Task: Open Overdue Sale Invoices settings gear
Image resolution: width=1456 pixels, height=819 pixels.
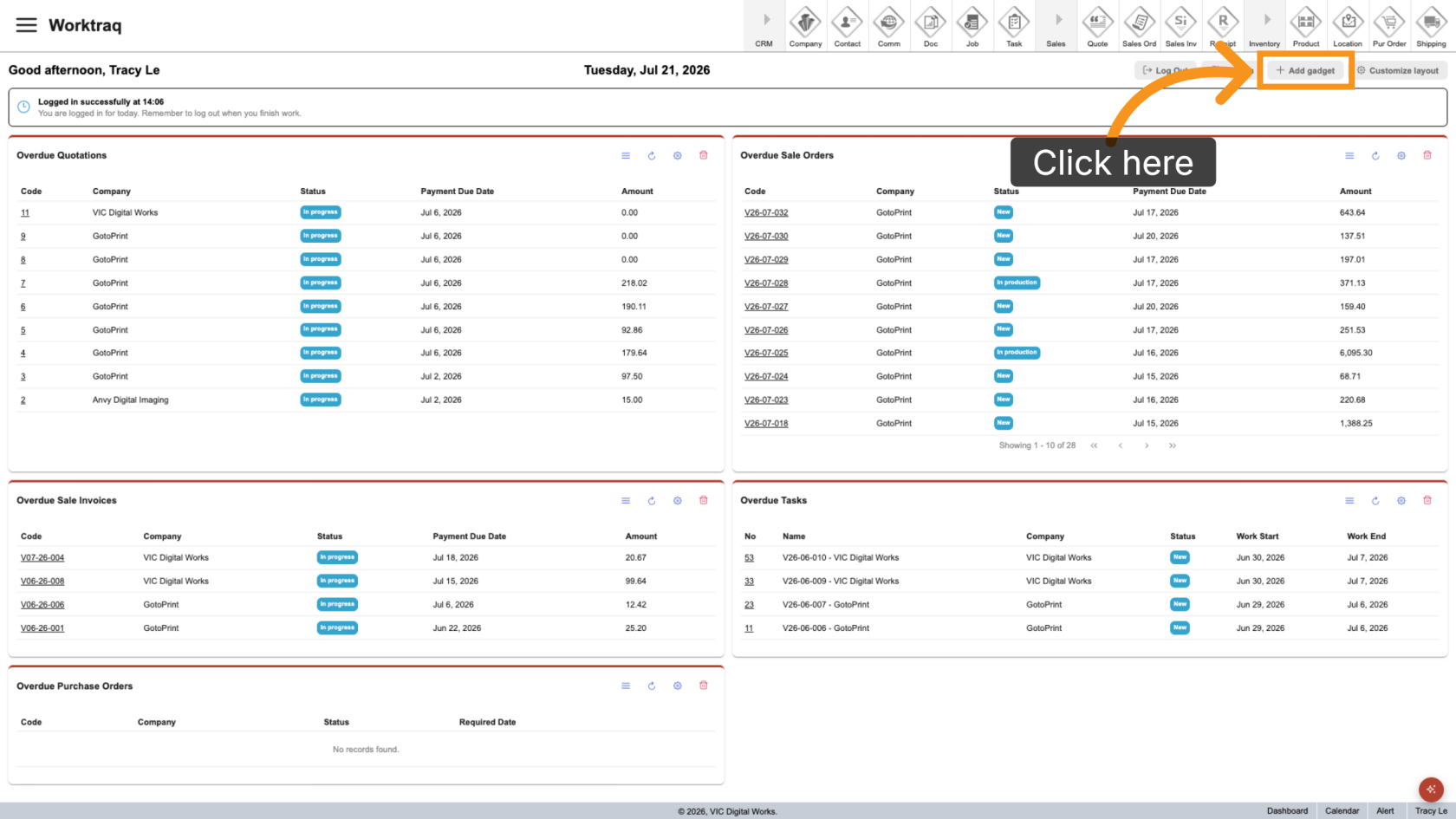Action: click(678, 501)
